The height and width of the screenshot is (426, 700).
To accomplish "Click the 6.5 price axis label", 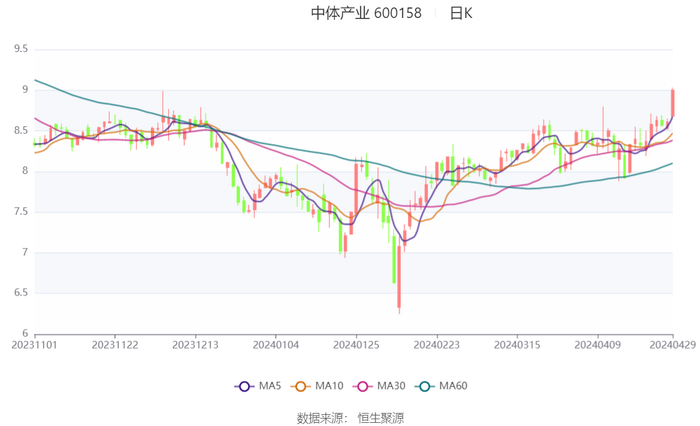I will [x=19, y=293].
